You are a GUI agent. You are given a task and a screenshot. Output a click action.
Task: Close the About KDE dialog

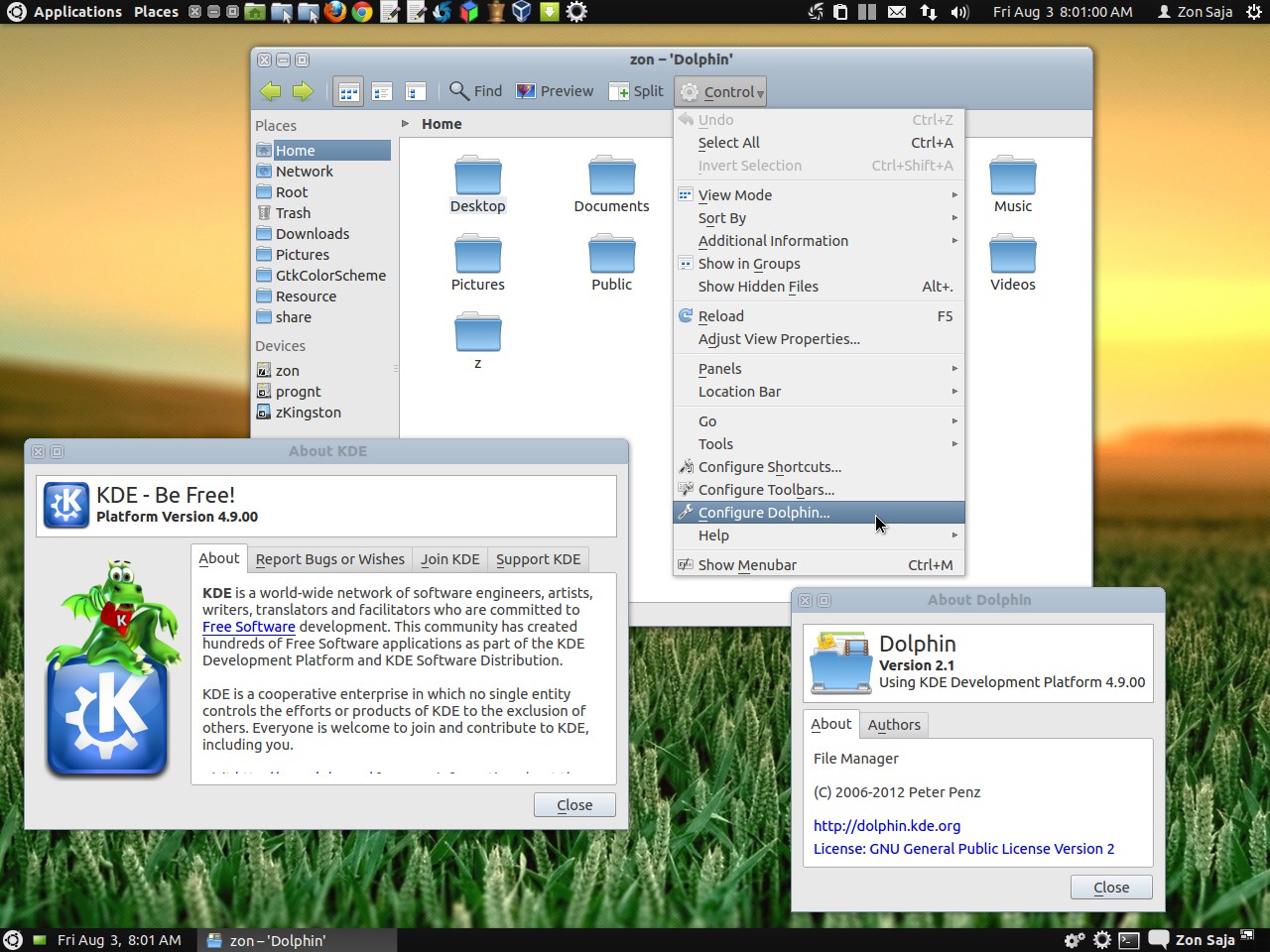(574, 804)
